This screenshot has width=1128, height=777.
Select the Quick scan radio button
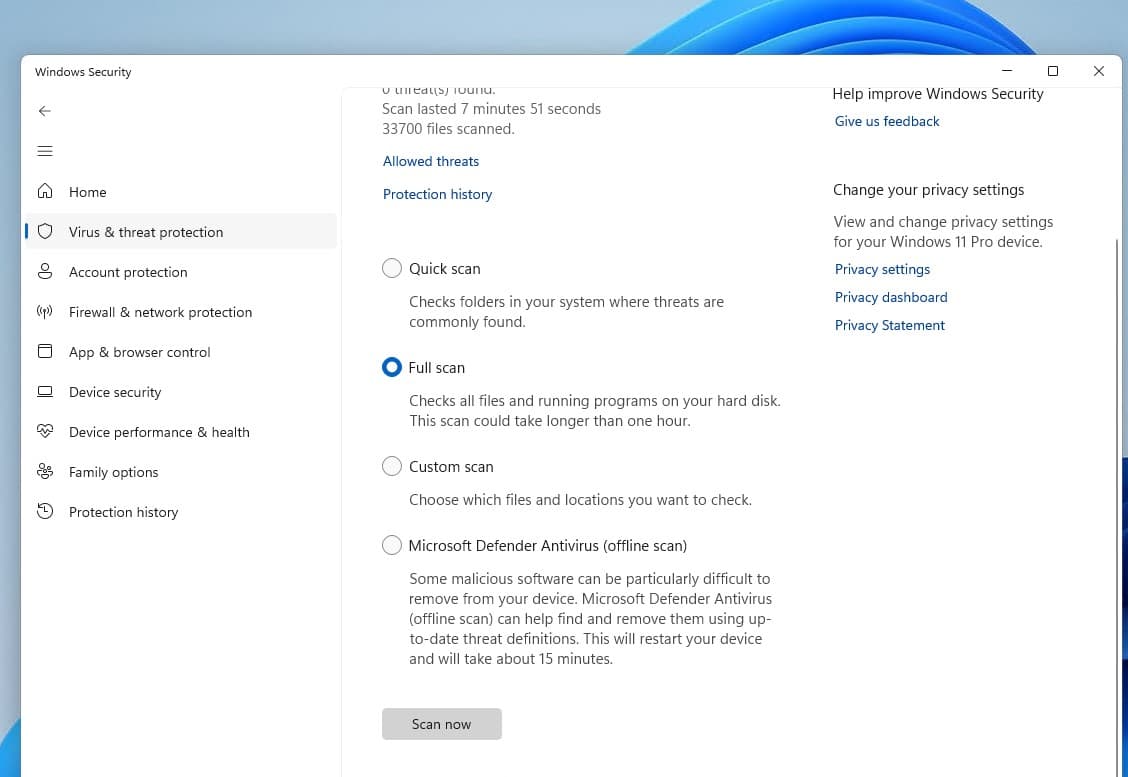tap(392, 269)
